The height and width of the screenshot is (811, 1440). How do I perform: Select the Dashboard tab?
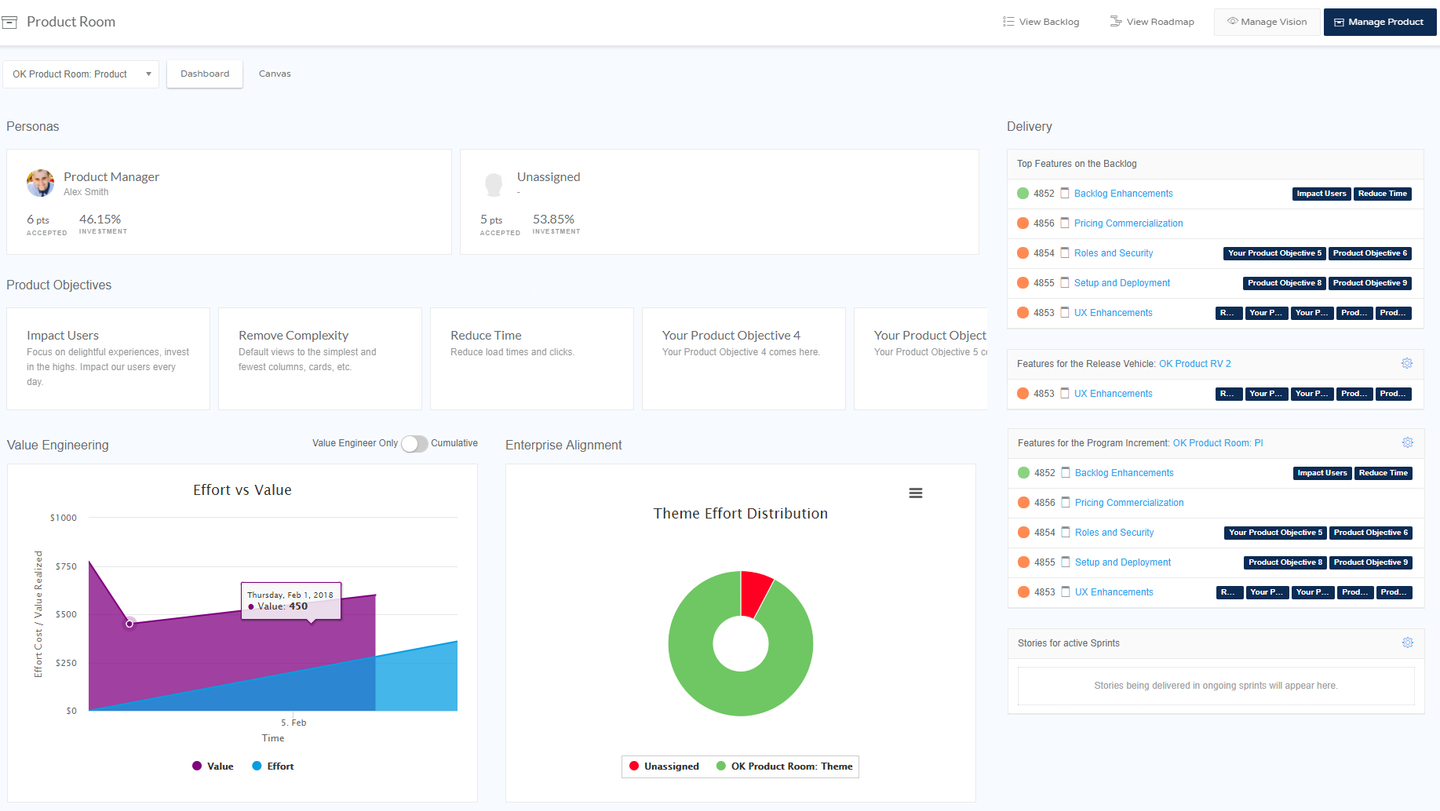coord(205,74)
